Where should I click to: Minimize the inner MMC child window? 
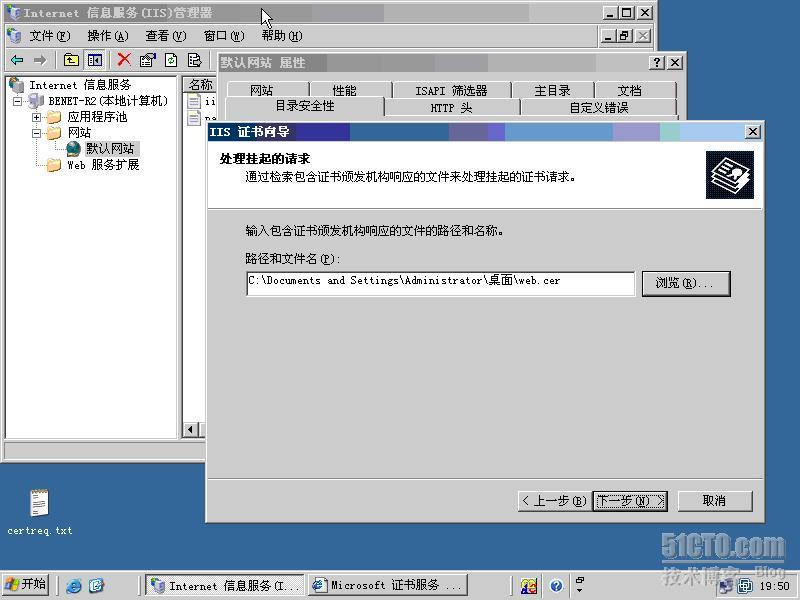[x=607, y=36]
